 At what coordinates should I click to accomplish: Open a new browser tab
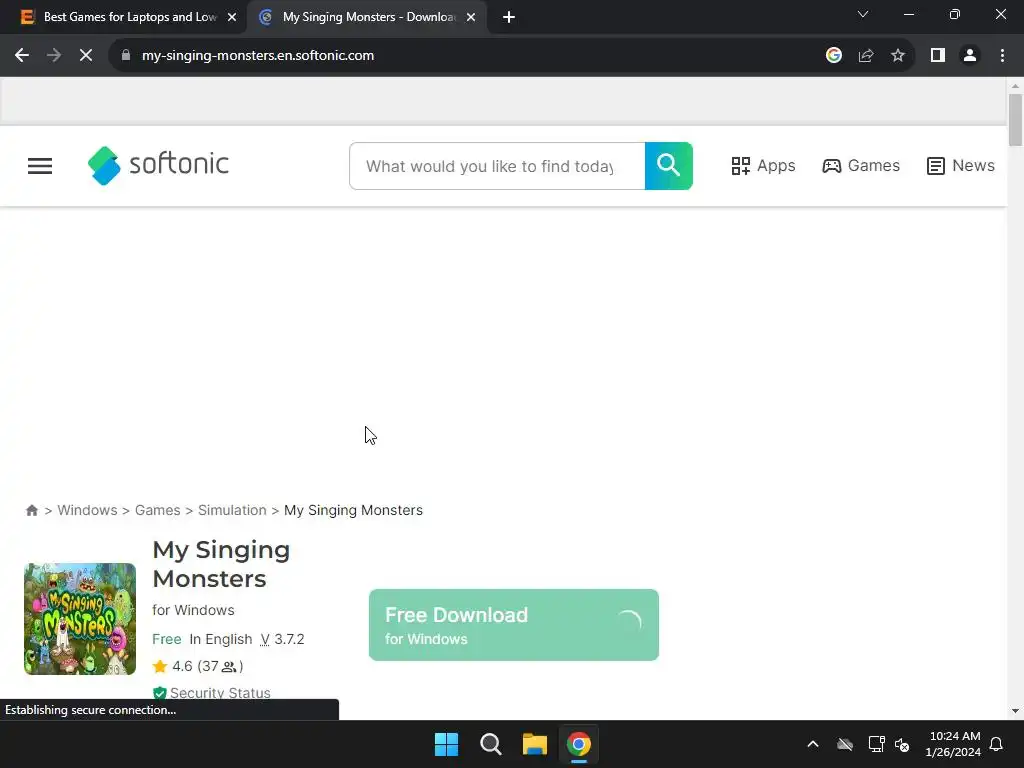[509, 18]
